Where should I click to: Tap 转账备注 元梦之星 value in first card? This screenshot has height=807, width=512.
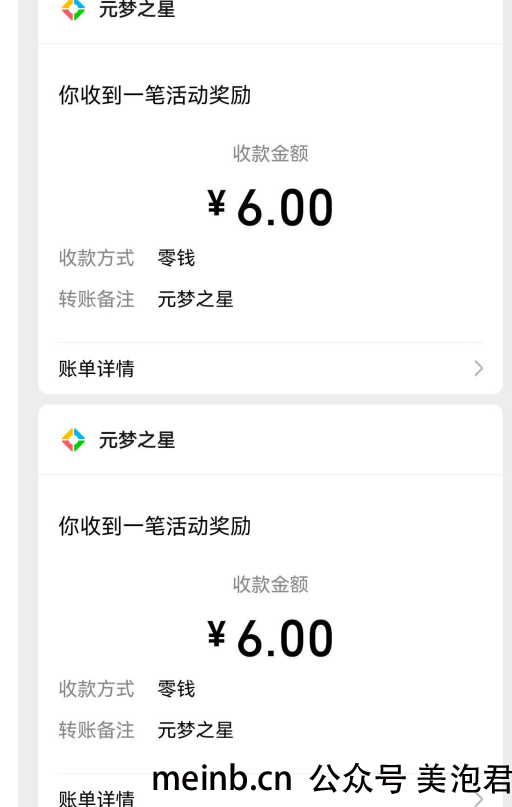196,299
